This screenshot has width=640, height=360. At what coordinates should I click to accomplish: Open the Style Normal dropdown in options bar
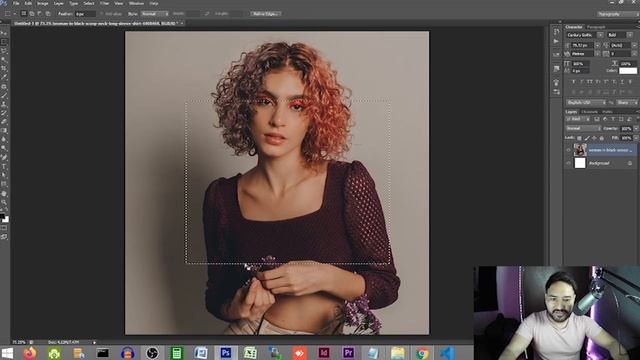click(x=155, y=14)
